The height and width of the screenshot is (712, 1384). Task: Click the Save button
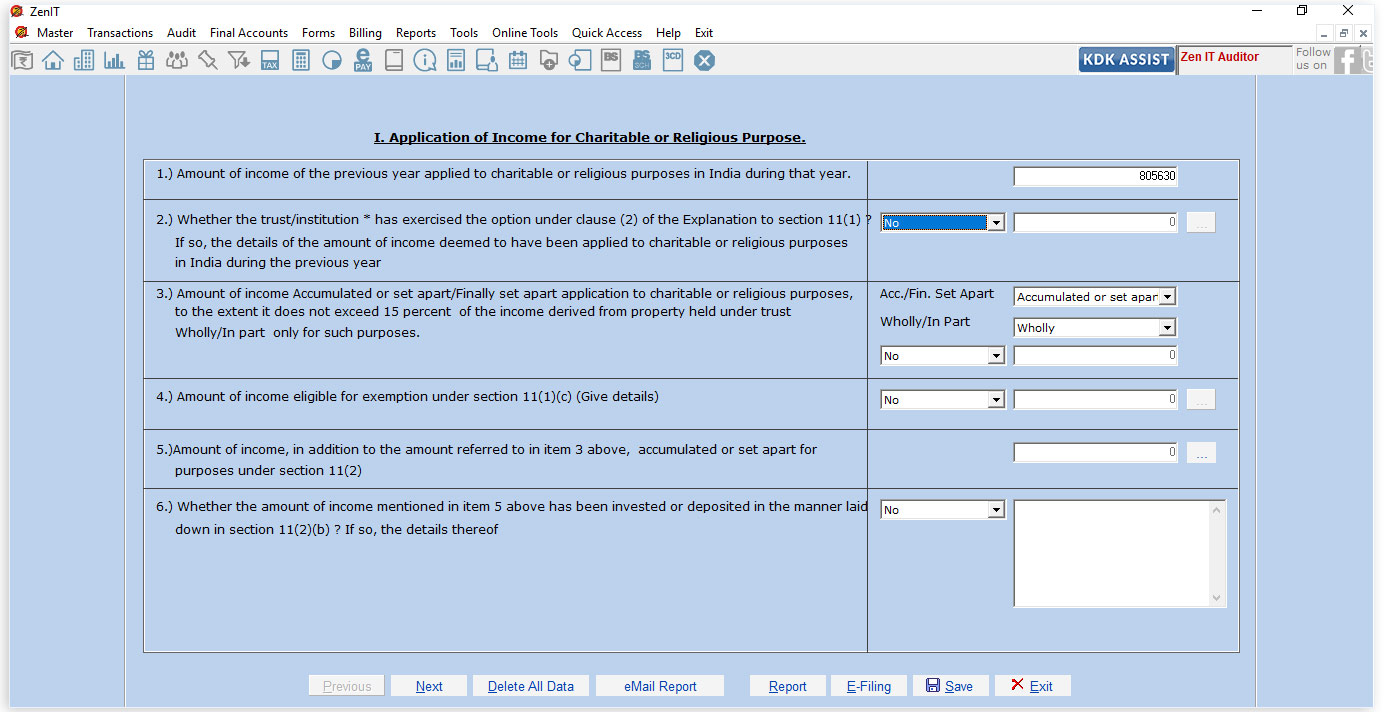(950, 686)
